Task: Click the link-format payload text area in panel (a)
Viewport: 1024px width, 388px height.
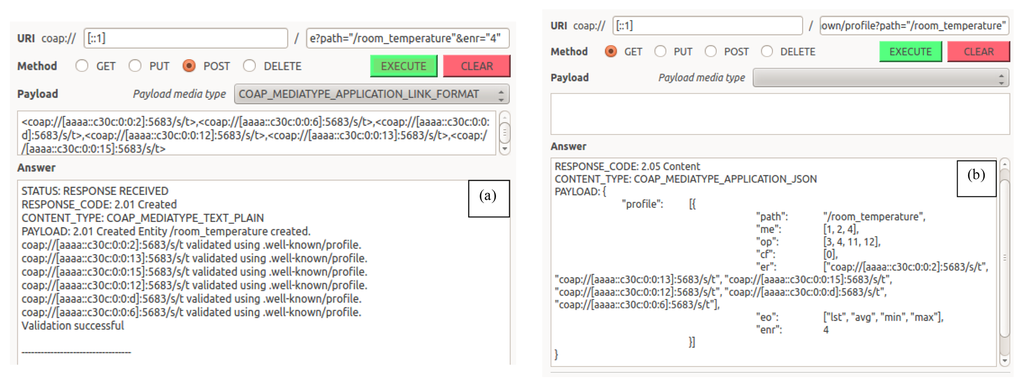Action: click(257, 133)
